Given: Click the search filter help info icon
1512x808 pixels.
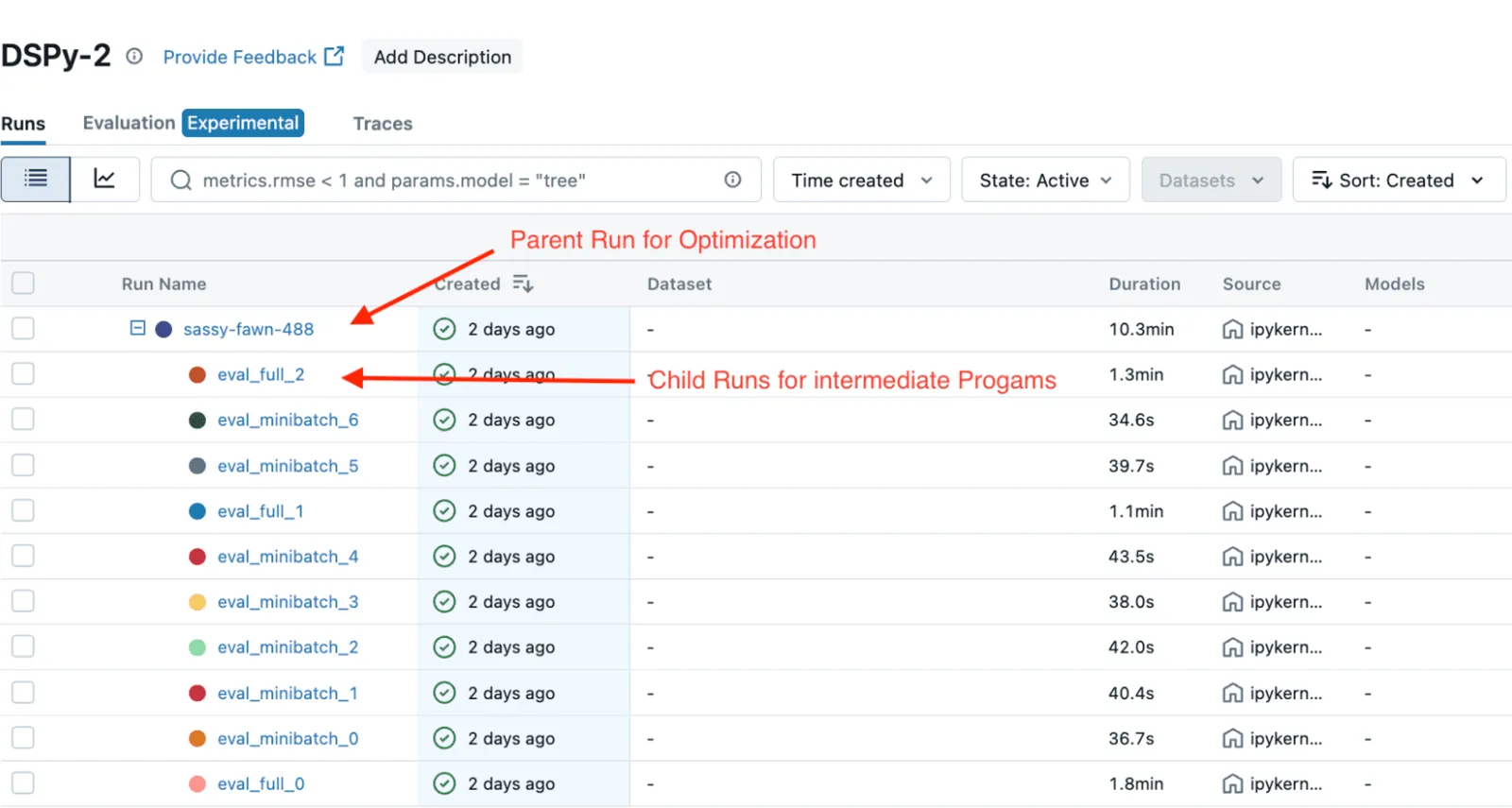Looking at the screenshot, I should click(732, 180).
